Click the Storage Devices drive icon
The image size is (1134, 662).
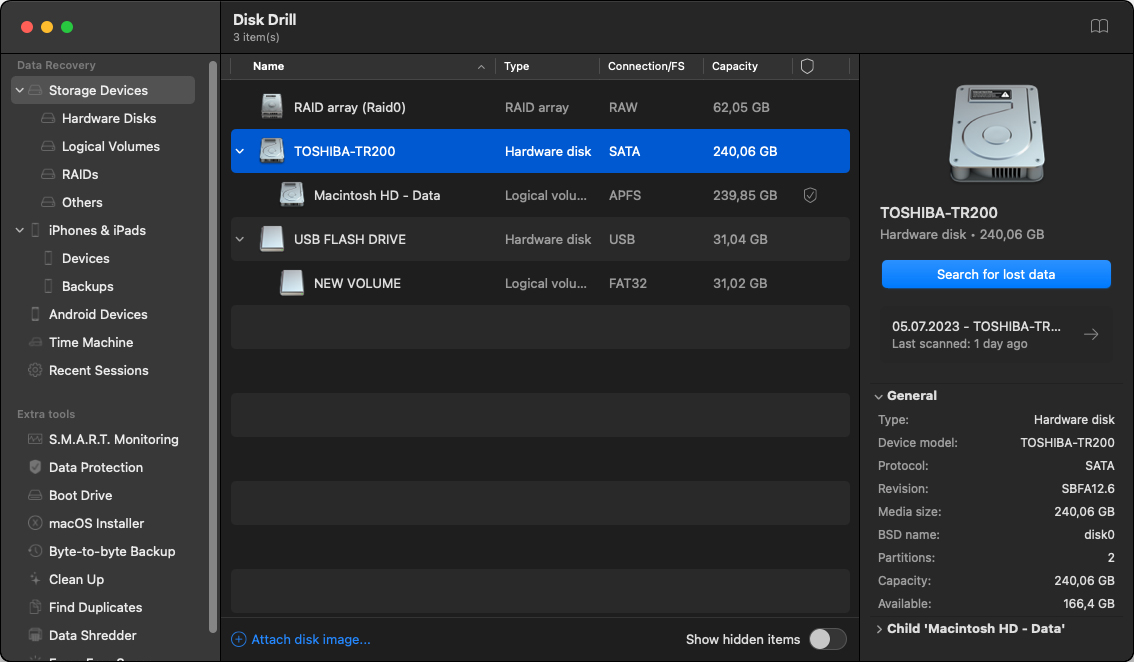point(35,90)
